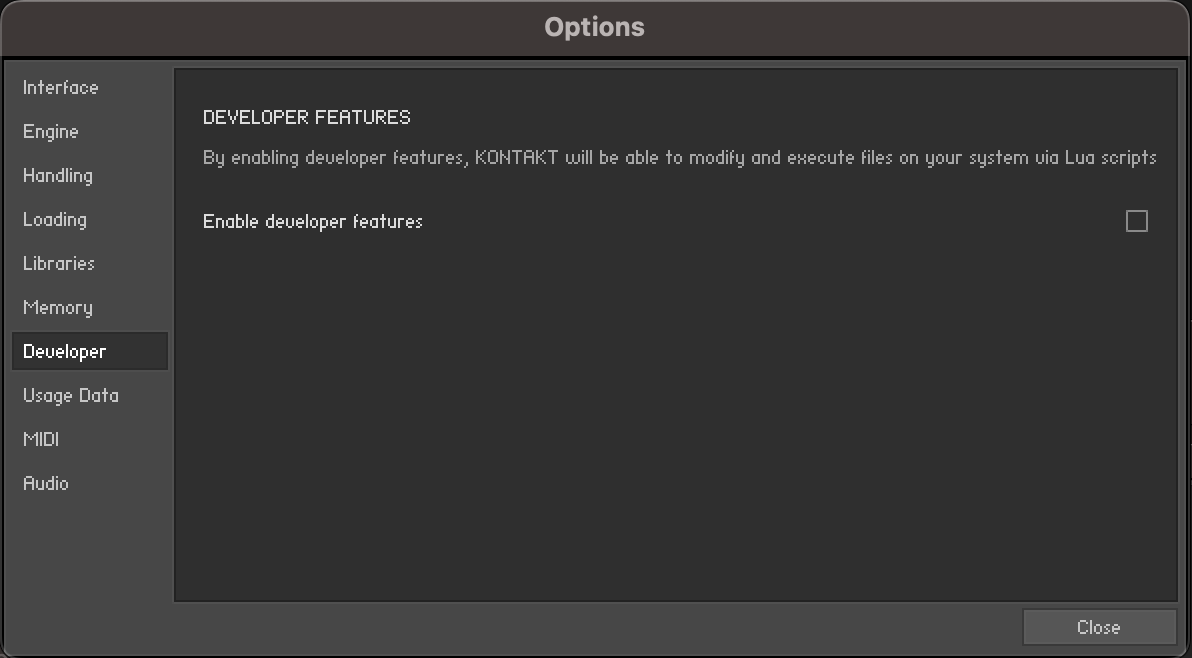Viewport: 1192px width, 658px height.
Task: Open the Libraries tab
Action: tap(59, 264)
